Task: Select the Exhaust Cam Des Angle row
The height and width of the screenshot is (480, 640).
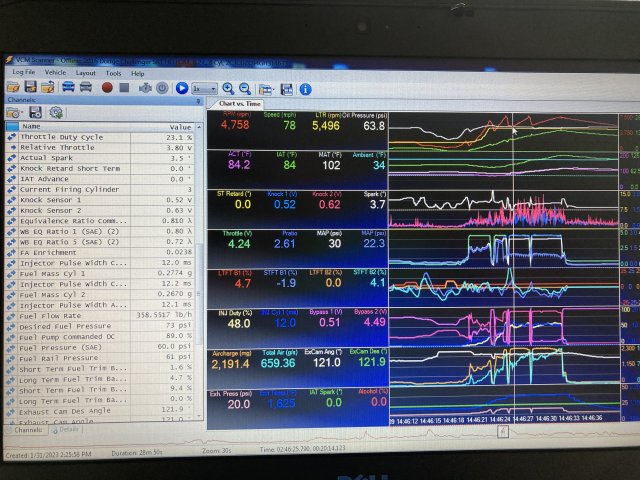Action: click(x=100, y=411)
